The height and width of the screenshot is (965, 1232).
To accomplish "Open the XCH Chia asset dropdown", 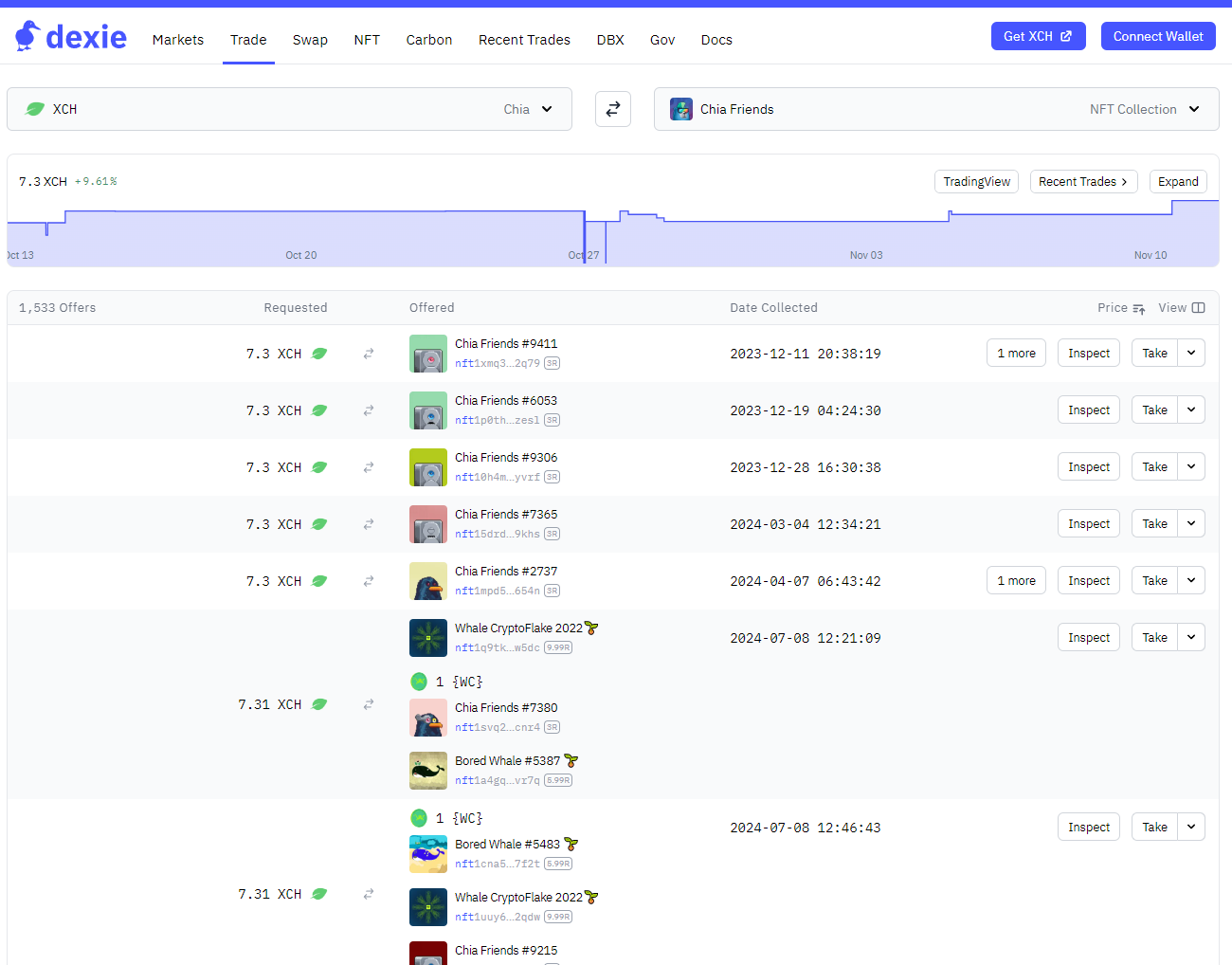I will 289,109.
